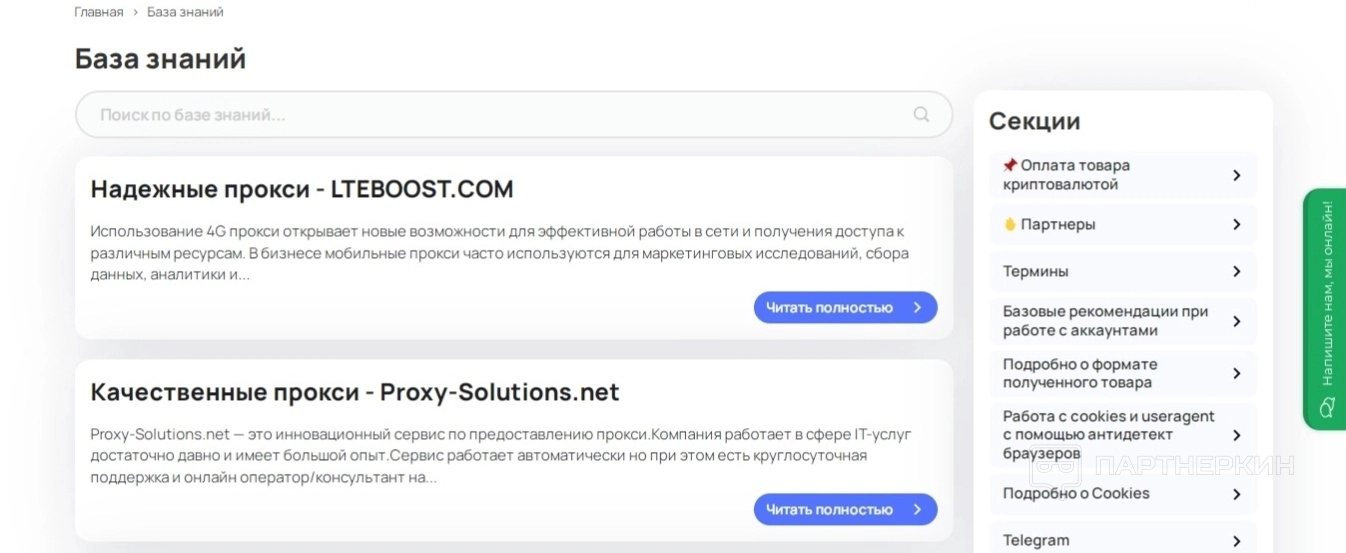Expand the Подробно о Cookies chevron
Image resolution: width=1346 pixels, height=553 pixels.
pyautogui.click(x=1236, y=494)
